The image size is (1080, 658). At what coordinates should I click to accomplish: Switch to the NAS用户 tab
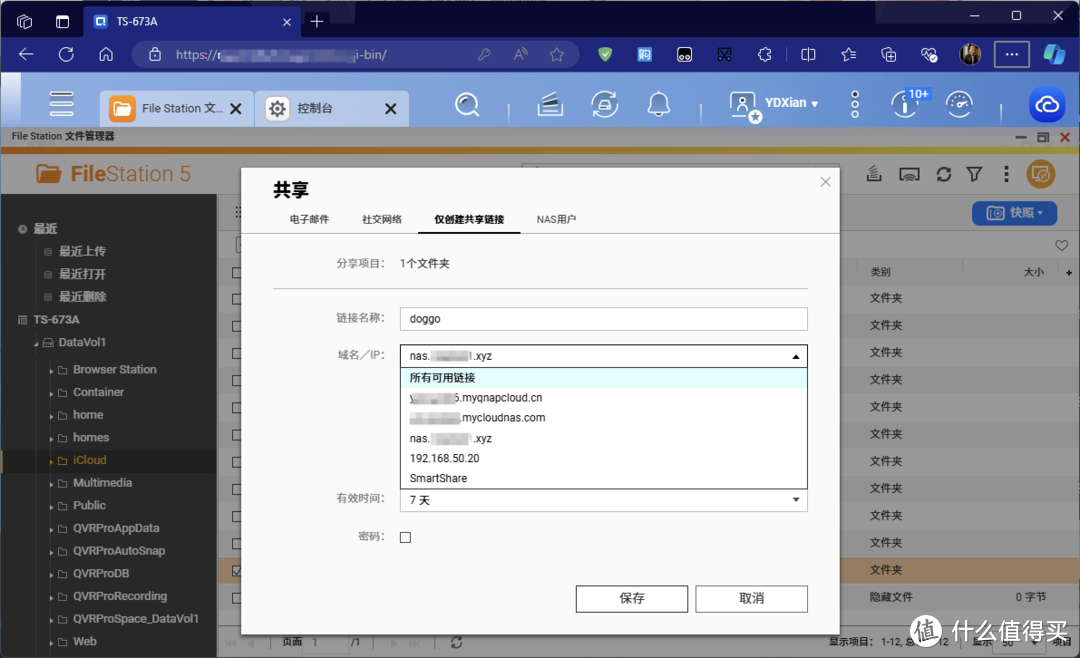556,219
